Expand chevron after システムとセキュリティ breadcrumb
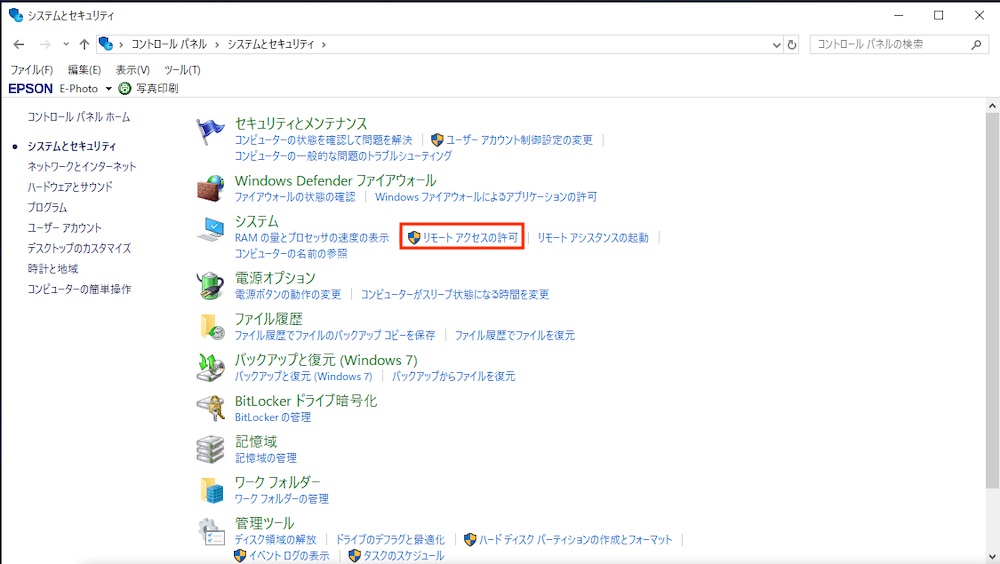This screenshot has width=1000, height=564. point(324,44)
